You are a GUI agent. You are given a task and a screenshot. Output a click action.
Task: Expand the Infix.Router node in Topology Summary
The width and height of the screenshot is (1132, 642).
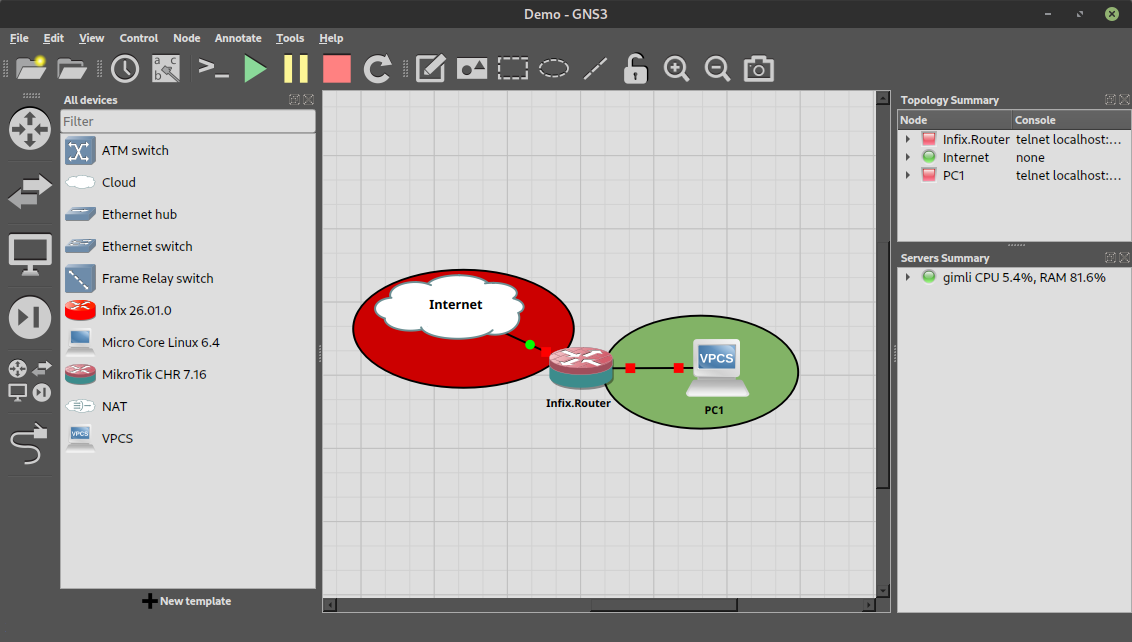pyautogui.click(x=908, y=140)
